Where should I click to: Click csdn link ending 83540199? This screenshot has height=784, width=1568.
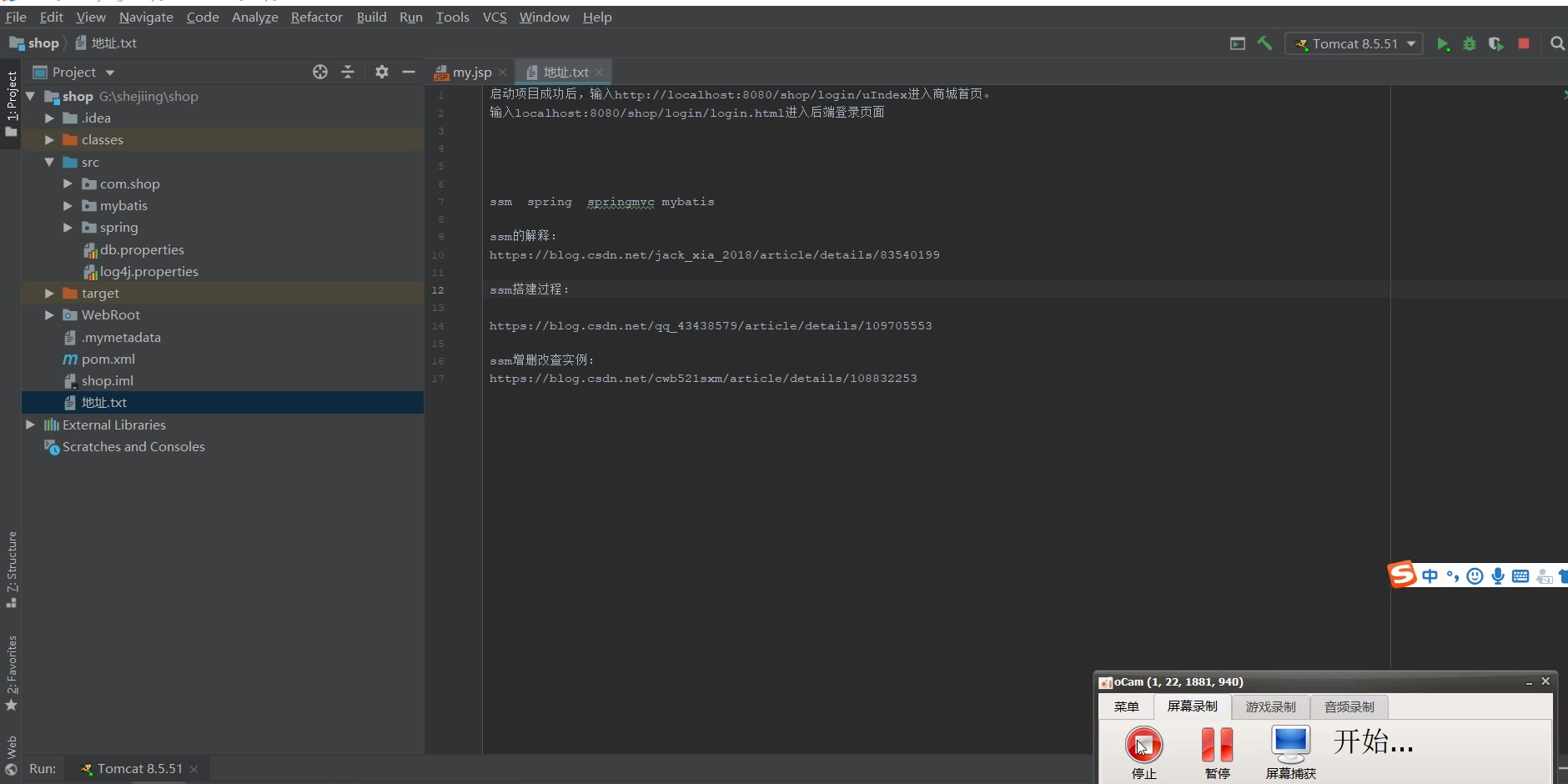pyautogui.click(x=714, y=255)
